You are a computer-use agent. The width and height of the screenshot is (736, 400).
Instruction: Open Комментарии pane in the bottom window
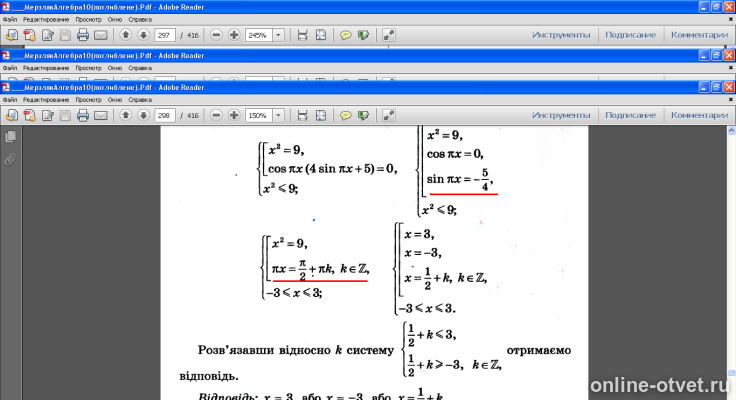[x=699, y=115]
